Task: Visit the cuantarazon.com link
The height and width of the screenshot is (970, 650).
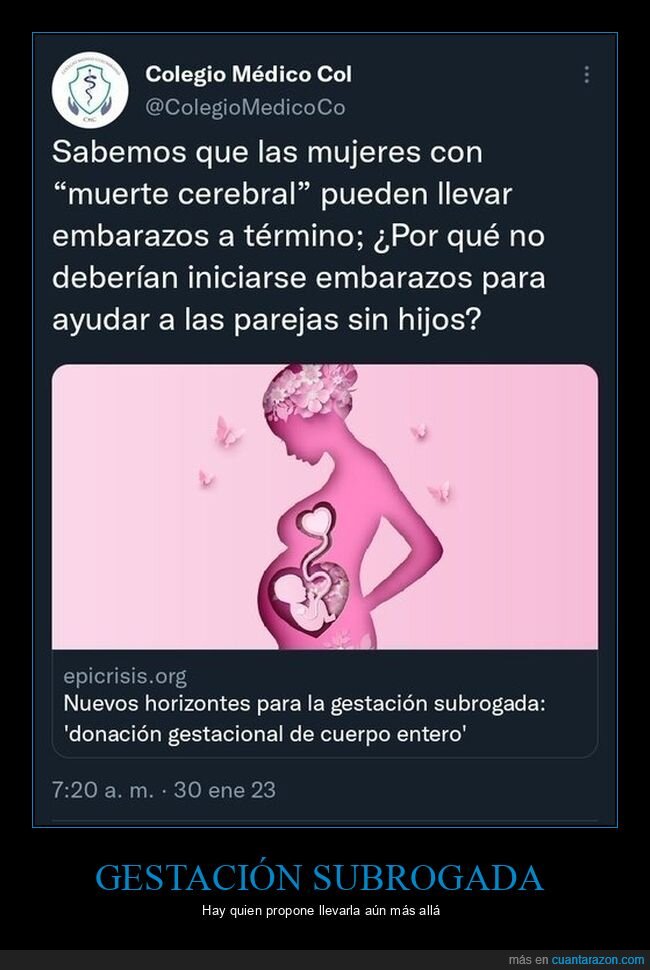Action: 598,959
